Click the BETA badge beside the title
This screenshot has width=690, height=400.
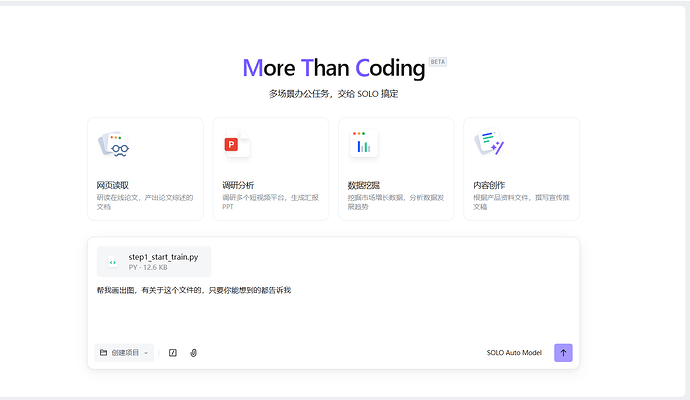coord(438,62)
